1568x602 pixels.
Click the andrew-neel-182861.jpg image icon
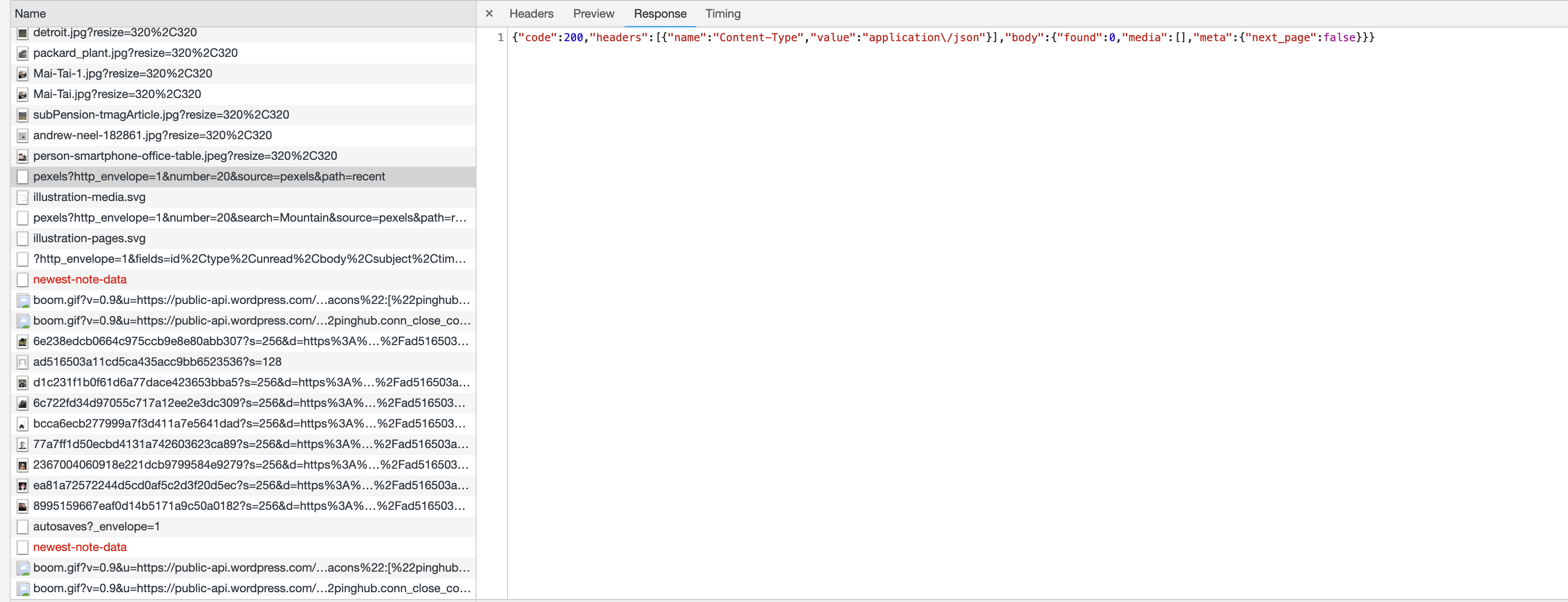(x=23, y=136)
